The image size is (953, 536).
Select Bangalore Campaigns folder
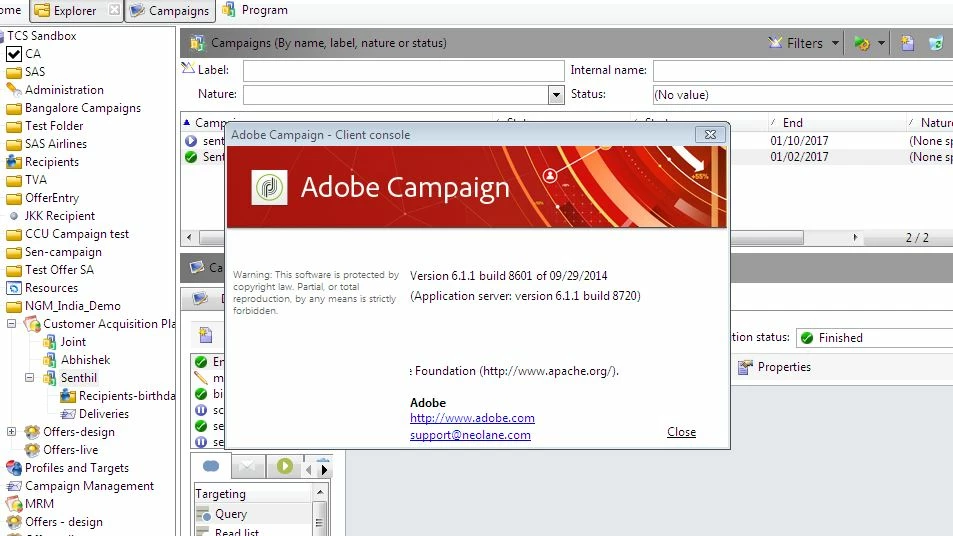(x=83, y=108)
